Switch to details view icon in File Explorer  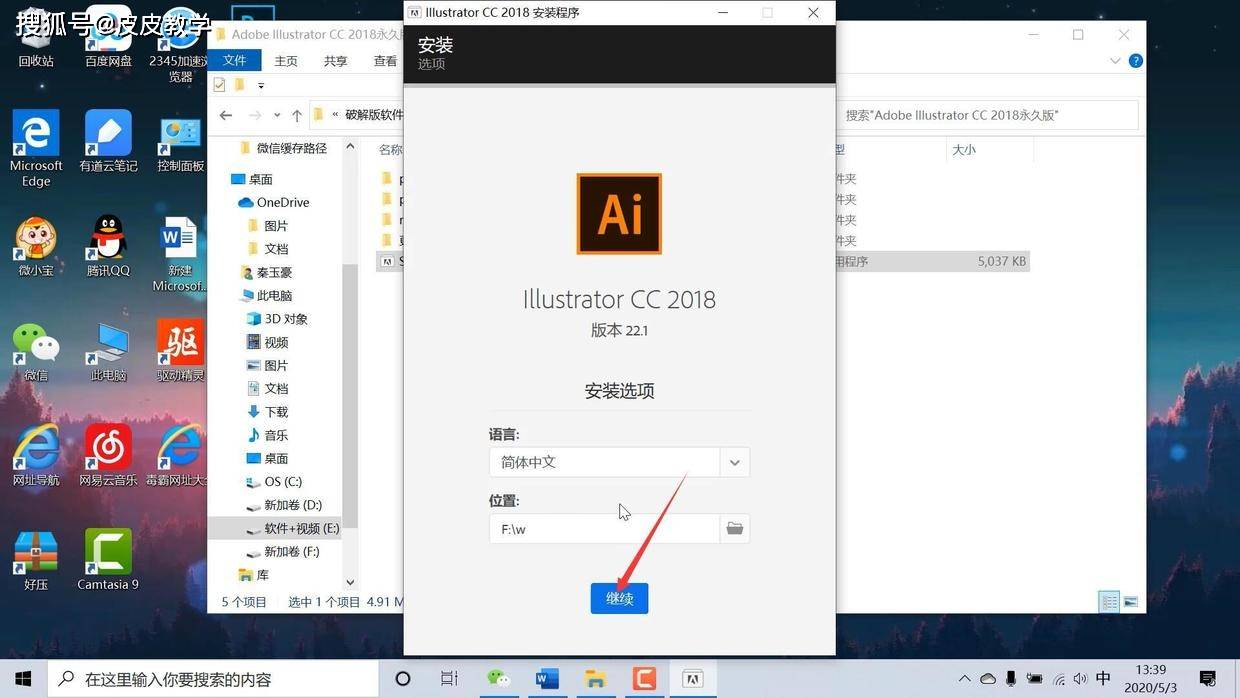click(x=1109, y=602)
